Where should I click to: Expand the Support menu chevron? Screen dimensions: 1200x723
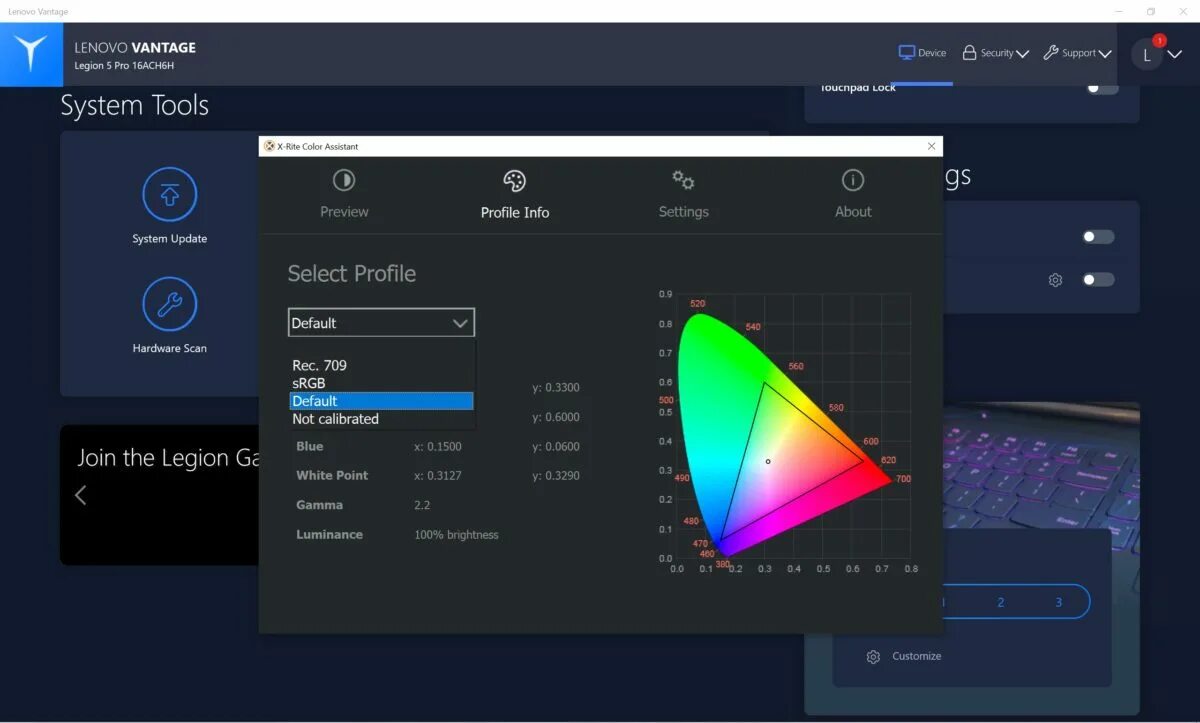[x=1104, y=54]
